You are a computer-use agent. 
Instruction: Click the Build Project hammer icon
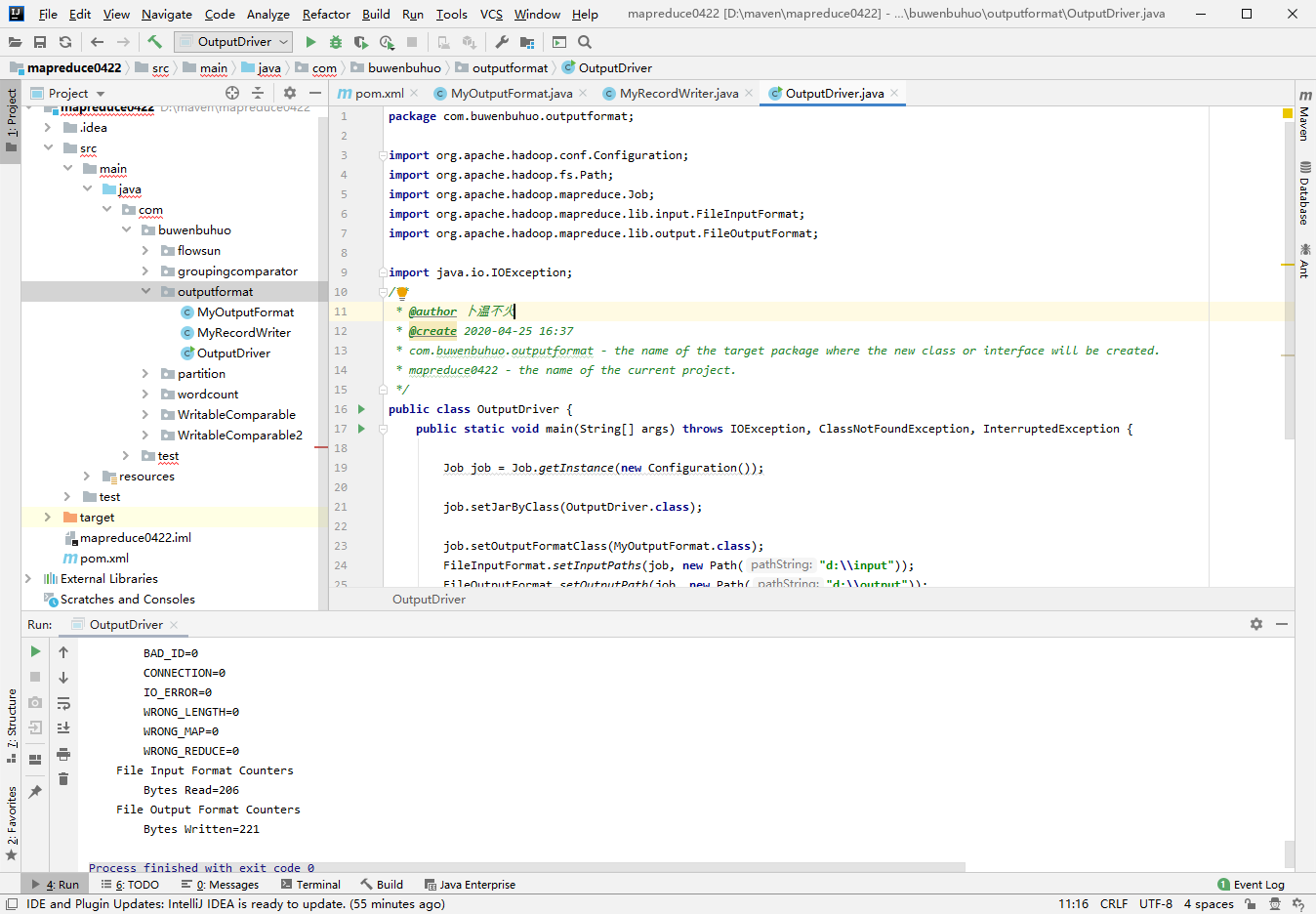tap(154, 42)
